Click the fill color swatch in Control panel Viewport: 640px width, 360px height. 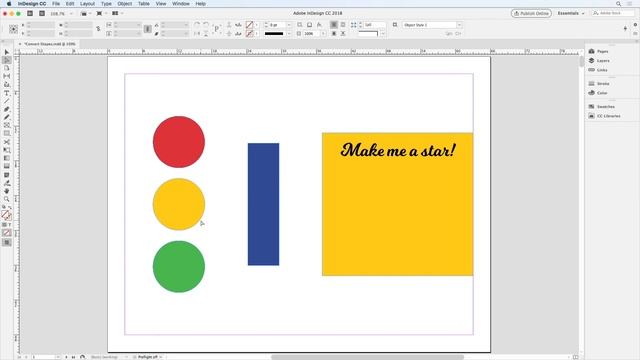(x=249, y=25)
